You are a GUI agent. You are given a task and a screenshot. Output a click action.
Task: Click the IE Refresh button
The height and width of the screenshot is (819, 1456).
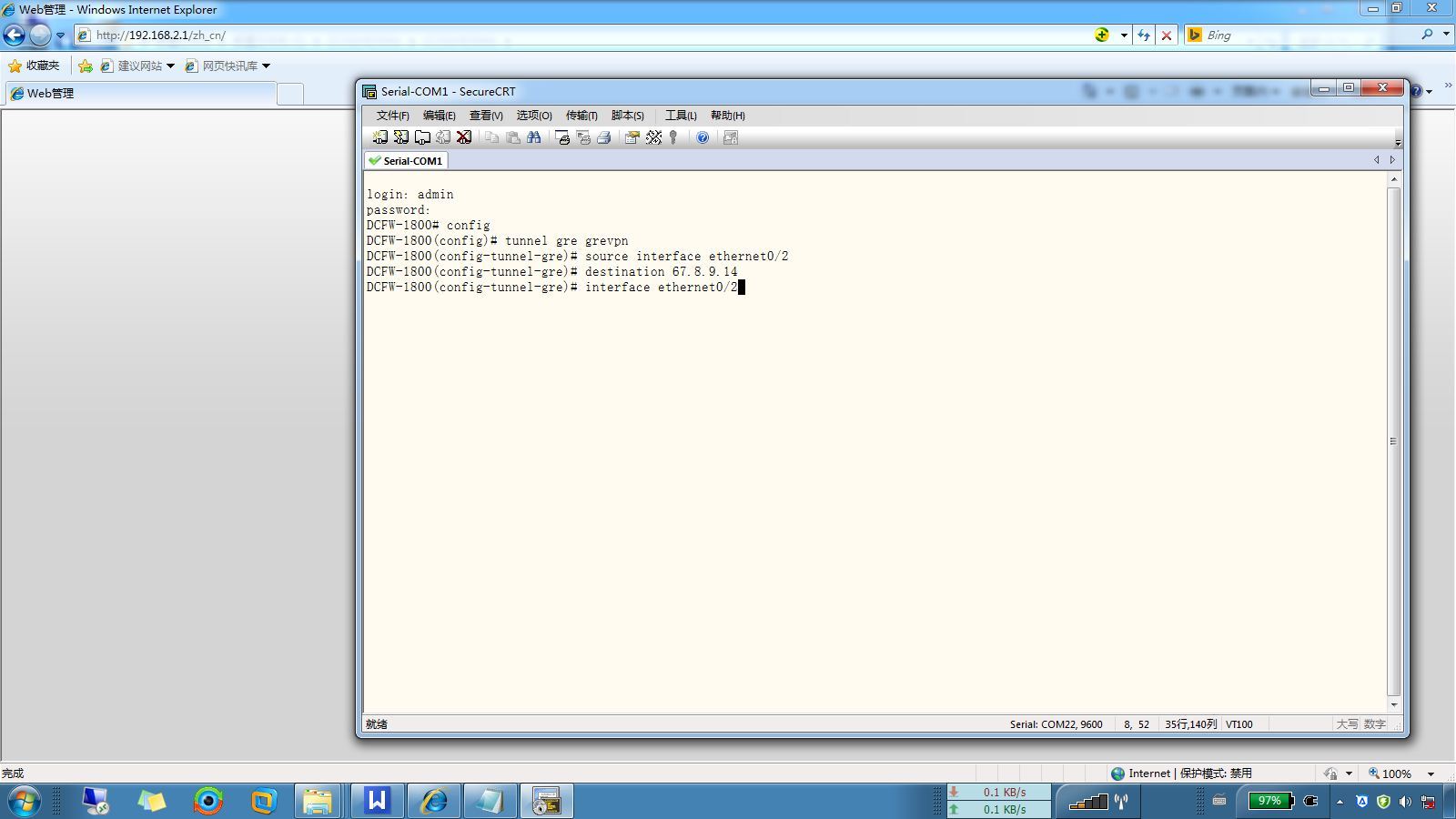point(1144,35)
